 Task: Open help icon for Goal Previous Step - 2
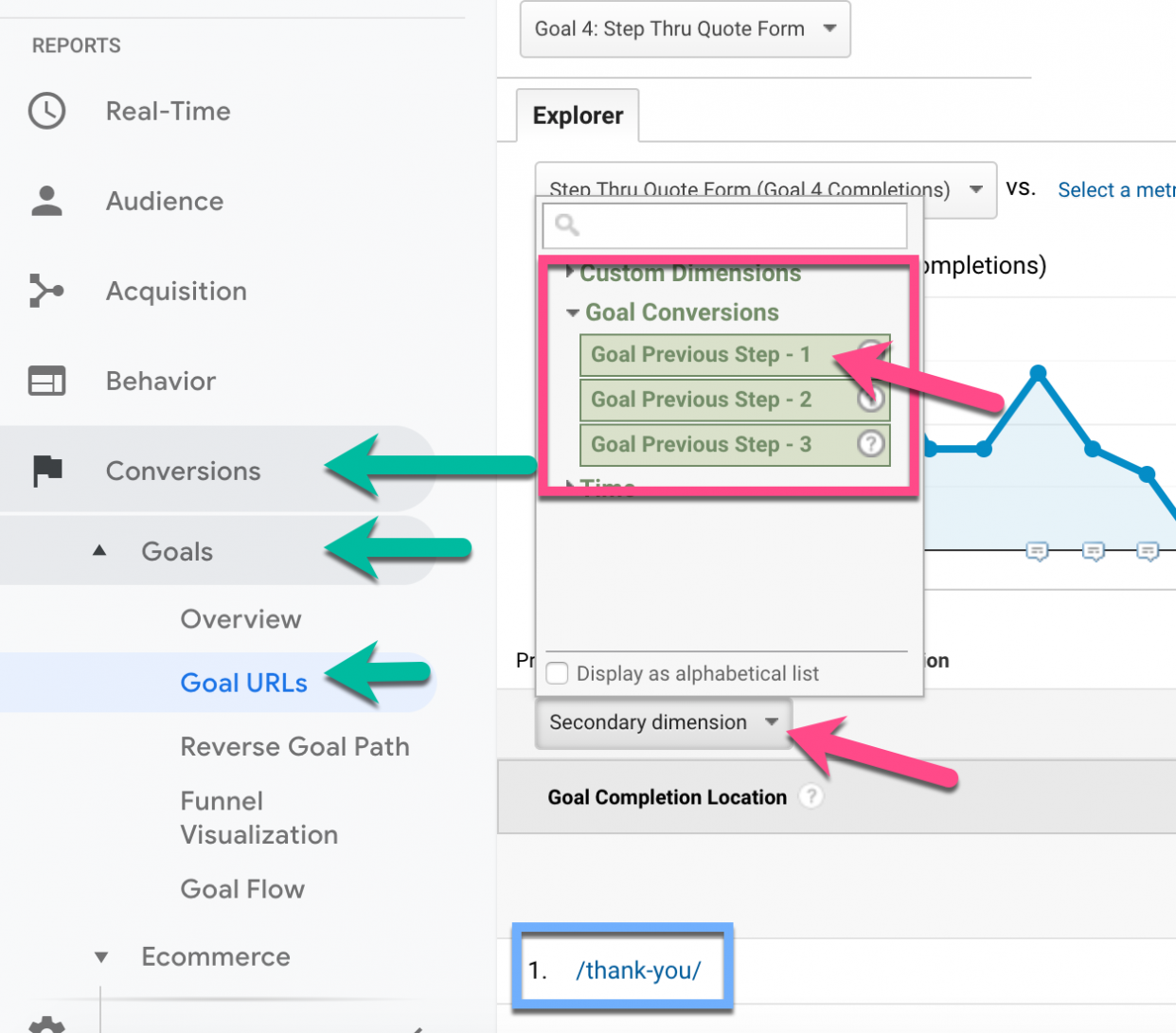coord(871,399)
